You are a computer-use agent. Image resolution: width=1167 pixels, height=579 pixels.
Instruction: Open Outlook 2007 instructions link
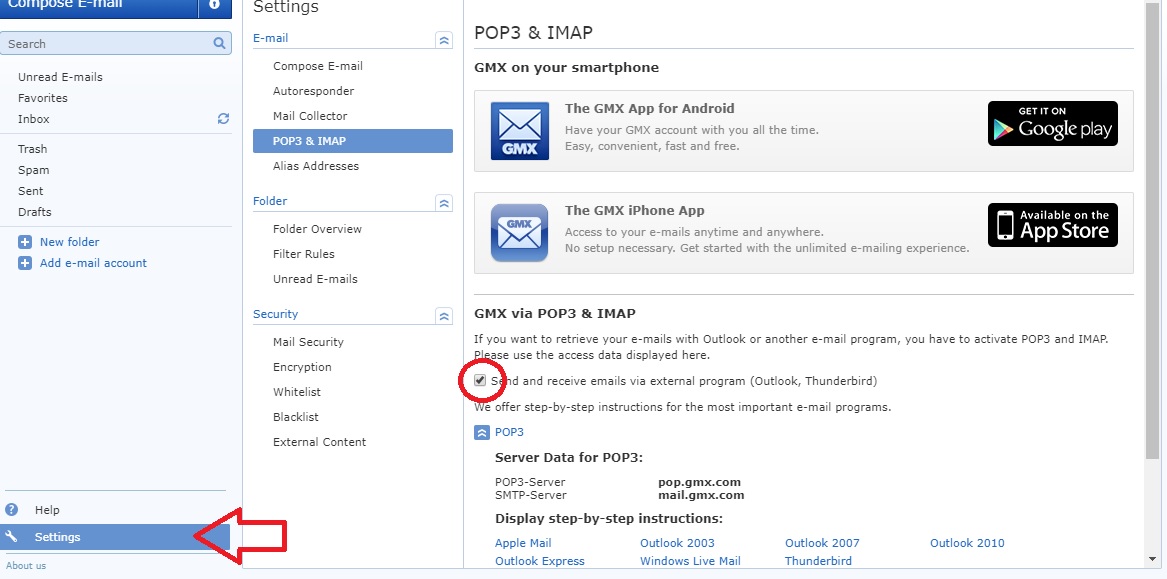(x=822, y=543)
